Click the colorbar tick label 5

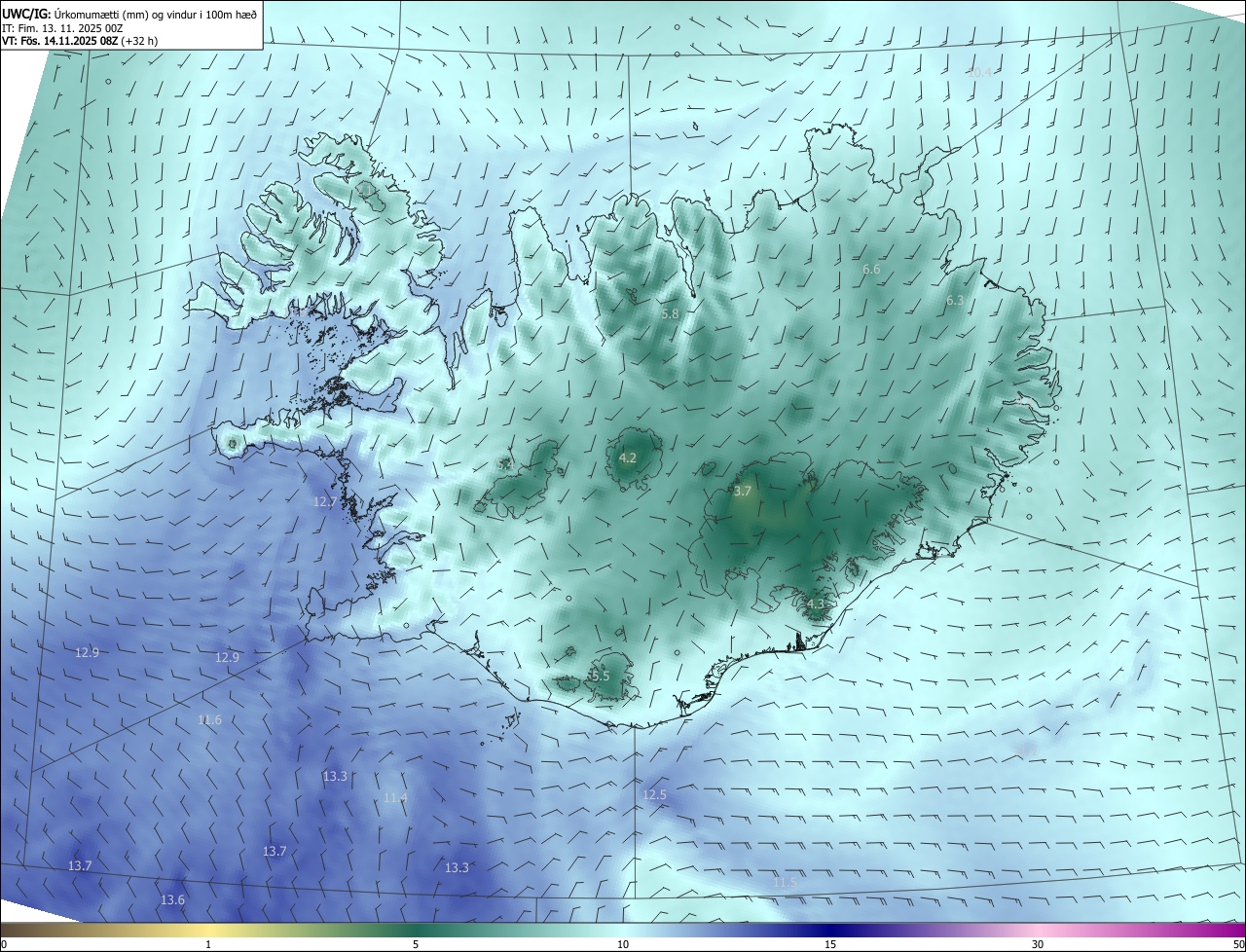(x=416, y=945)
